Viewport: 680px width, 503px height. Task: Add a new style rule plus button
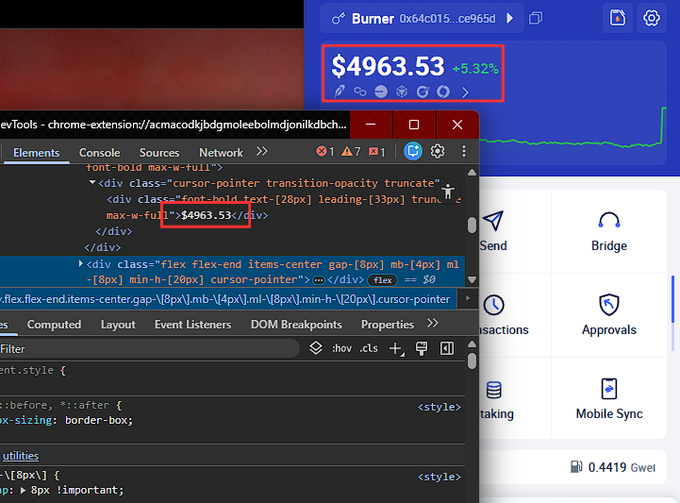coord(396,348)
